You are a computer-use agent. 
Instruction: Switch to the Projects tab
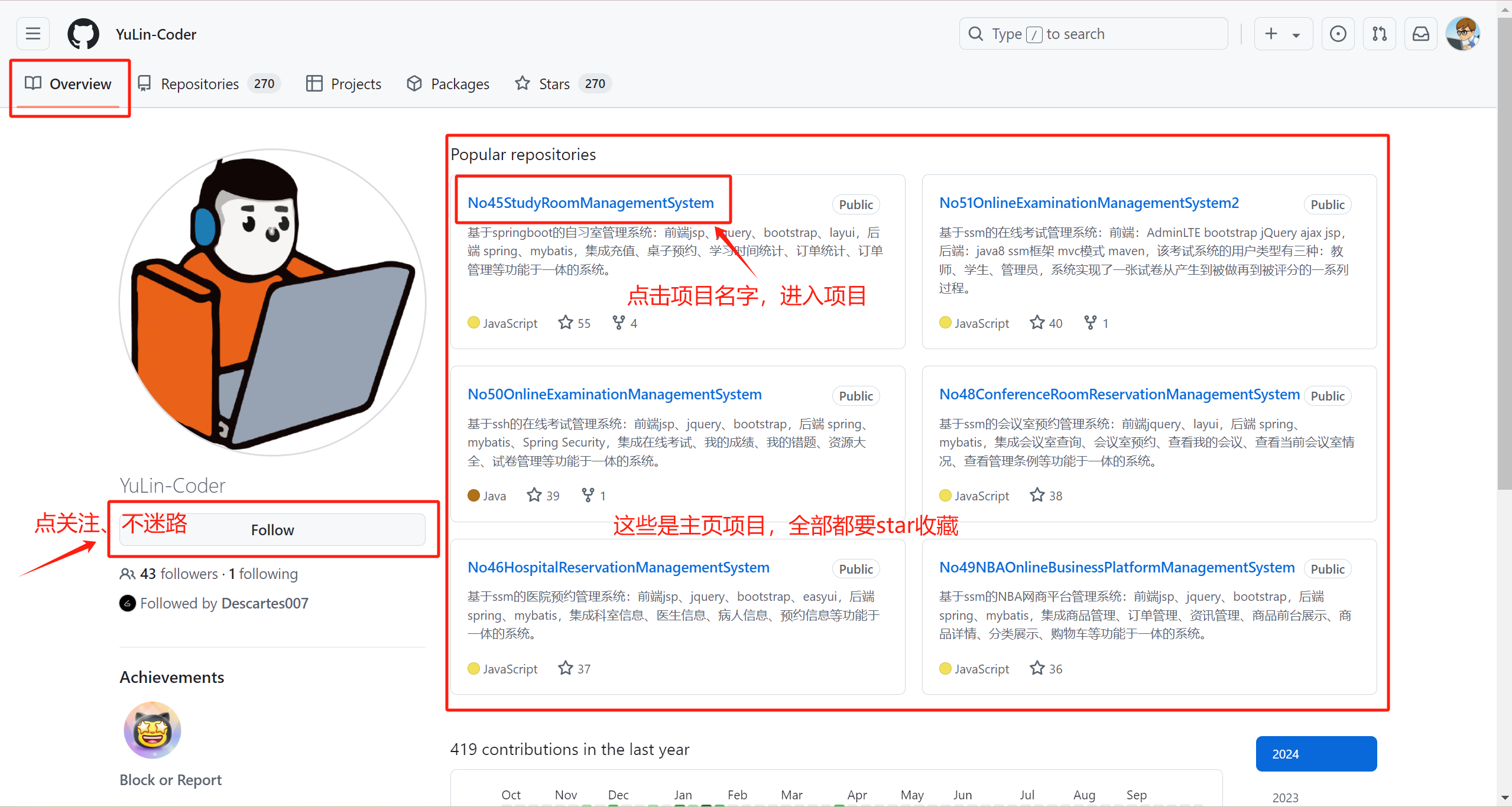(343, 84)
